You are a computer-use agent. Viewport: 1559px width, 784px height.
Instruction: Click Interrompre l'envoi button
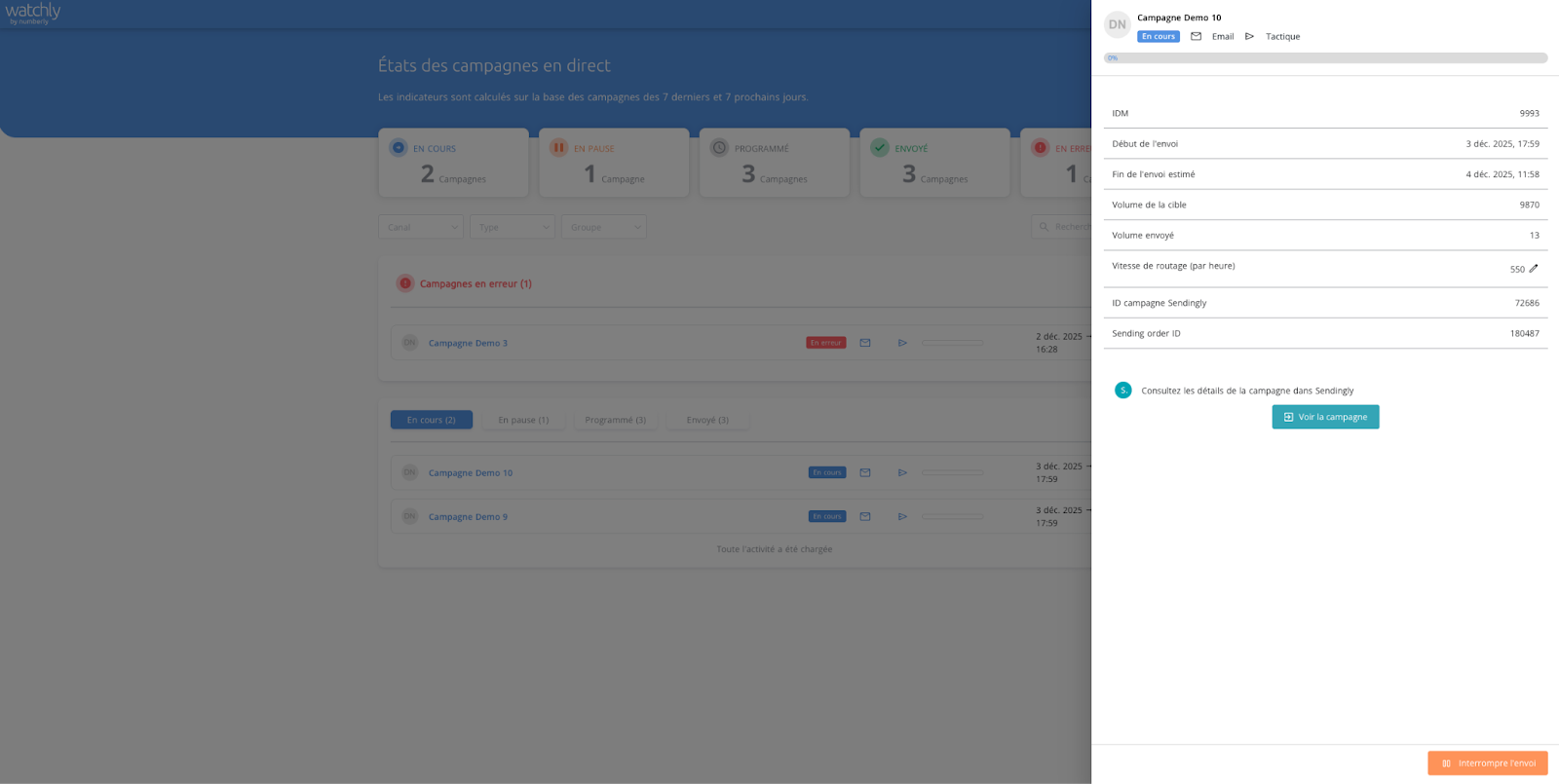coord(1487,764)
